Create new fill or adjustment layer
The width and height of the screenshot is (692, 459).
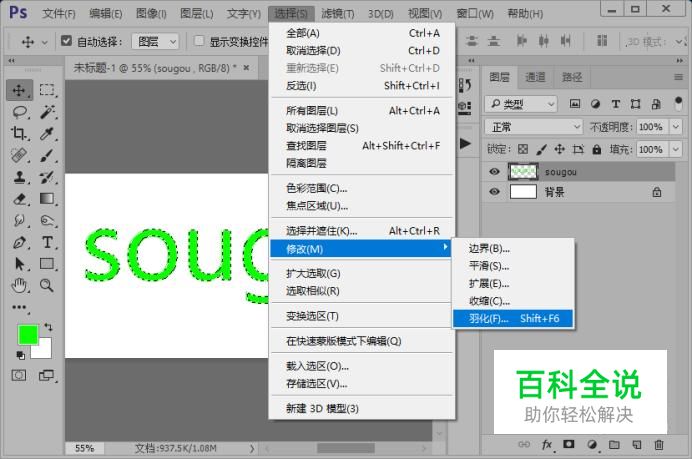[592, 444]
